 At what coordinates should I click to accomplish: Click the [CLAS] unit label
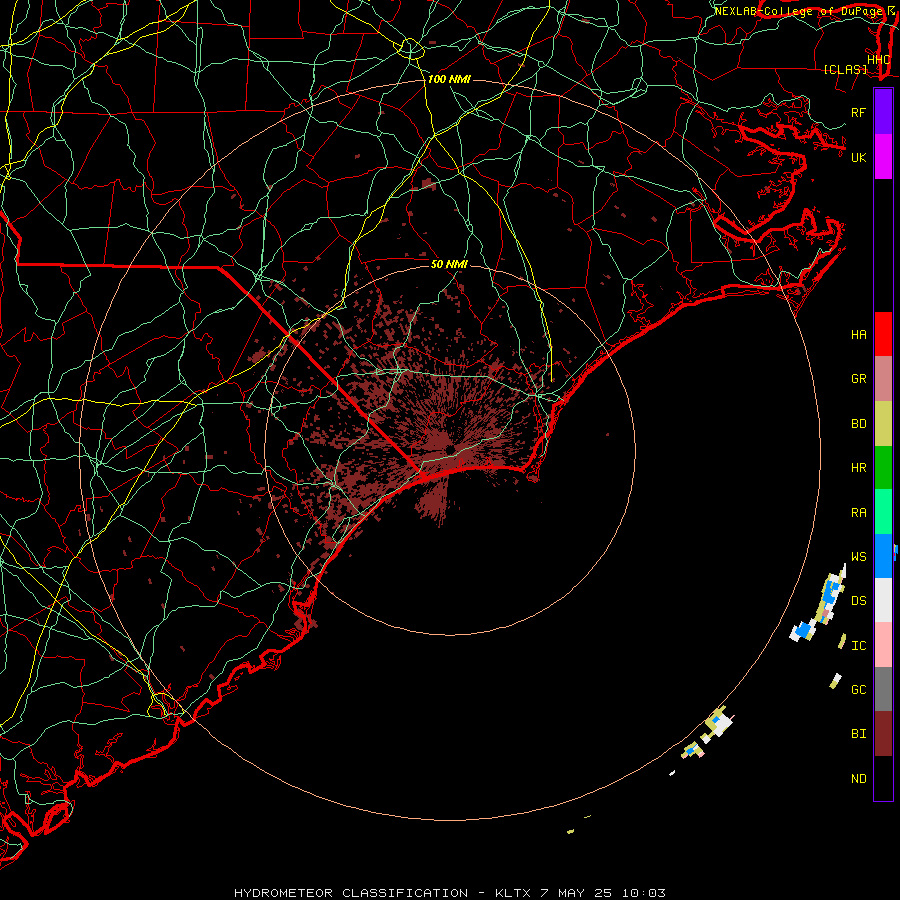pyautogui.click(x=845, y=70)
